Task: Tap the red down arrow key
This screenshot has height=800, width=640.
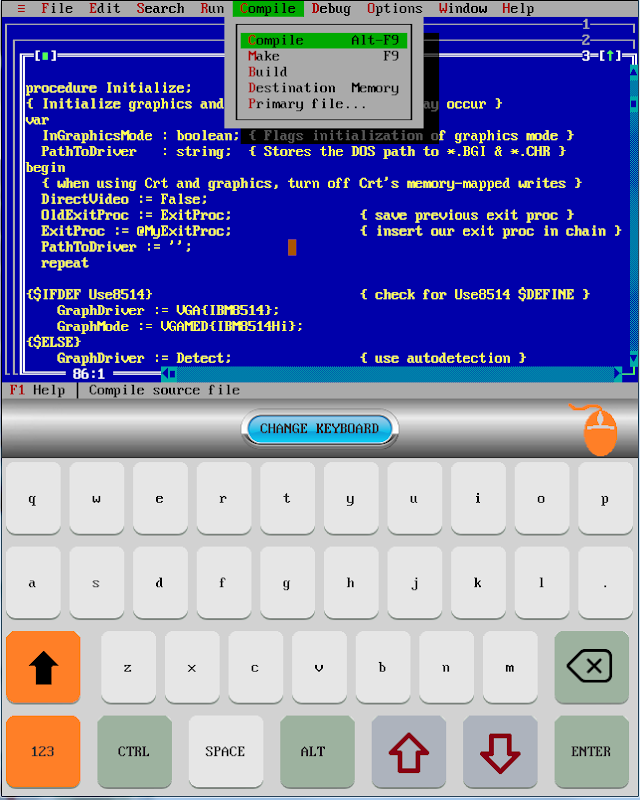Action: click(x=500, y=752)
